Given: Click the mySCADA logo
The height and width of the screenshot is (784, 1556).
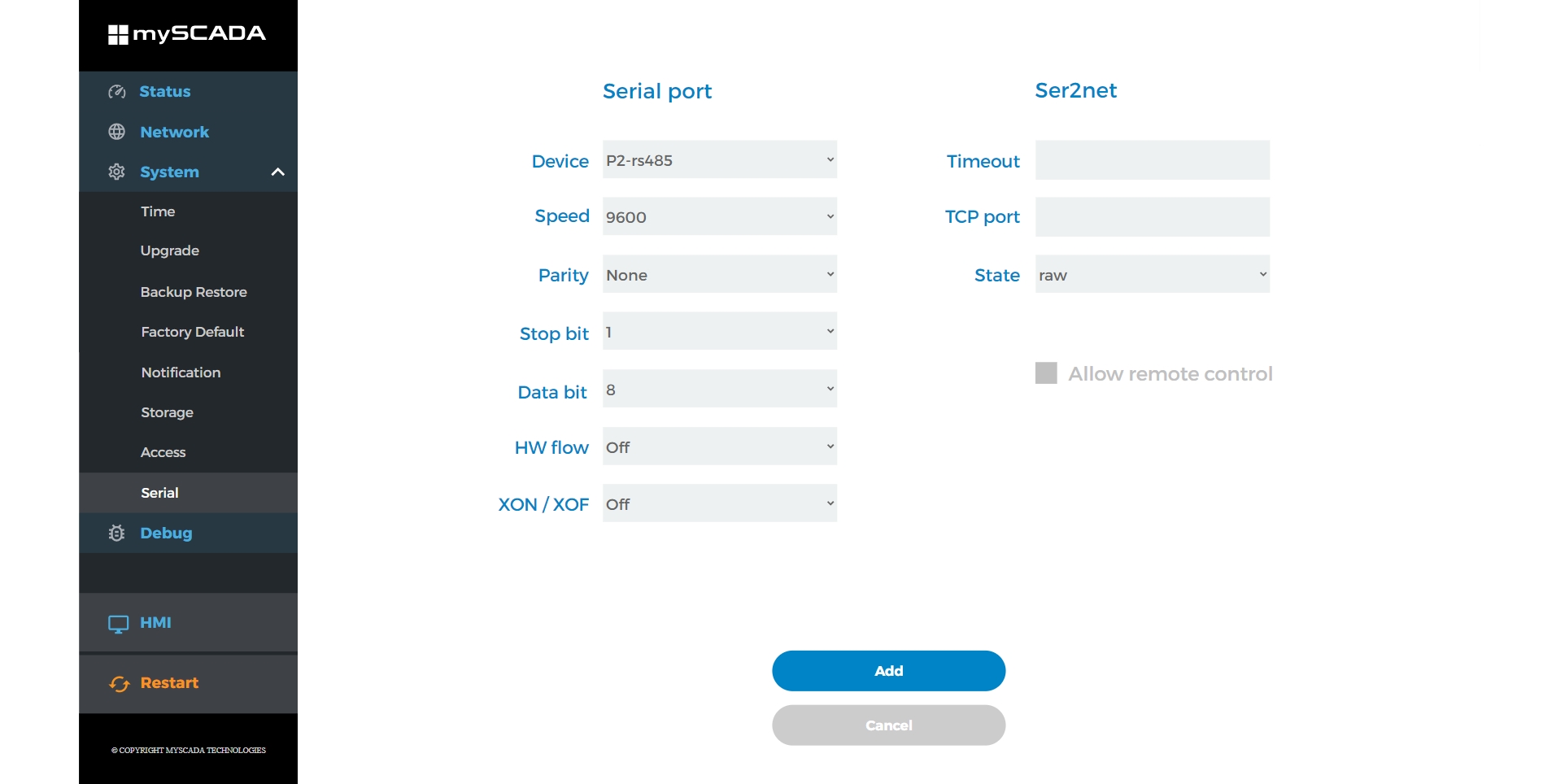Looking at the screenshot, I should coord(187,34).
